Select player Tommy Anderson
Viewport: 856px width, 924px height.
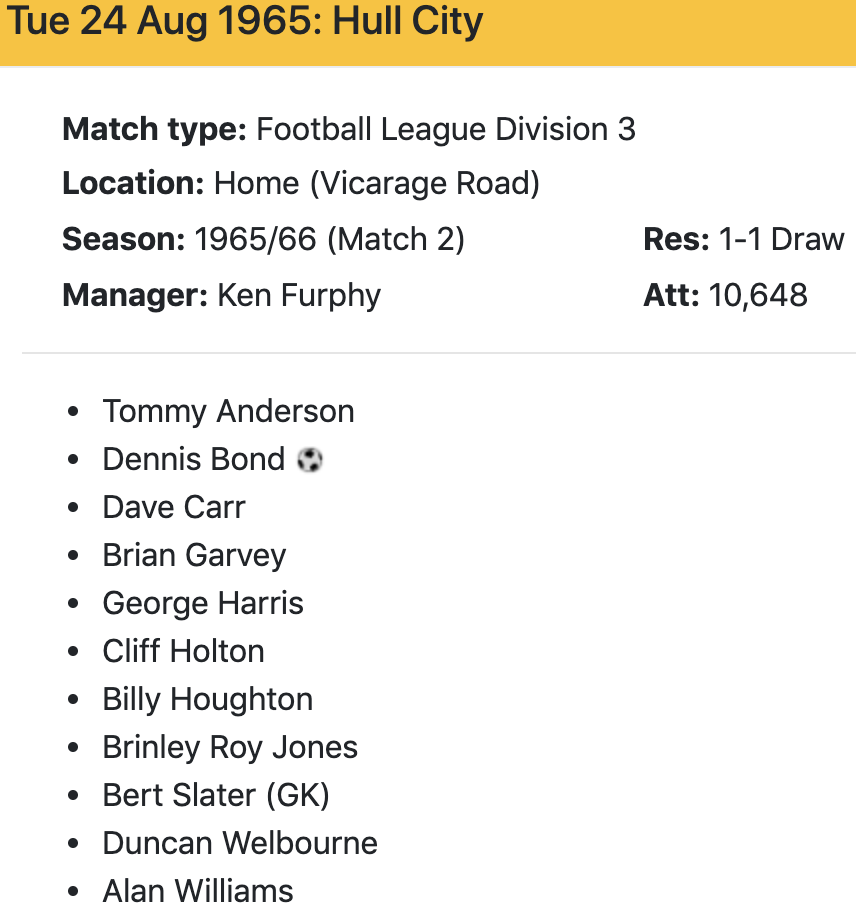point(228,411)
